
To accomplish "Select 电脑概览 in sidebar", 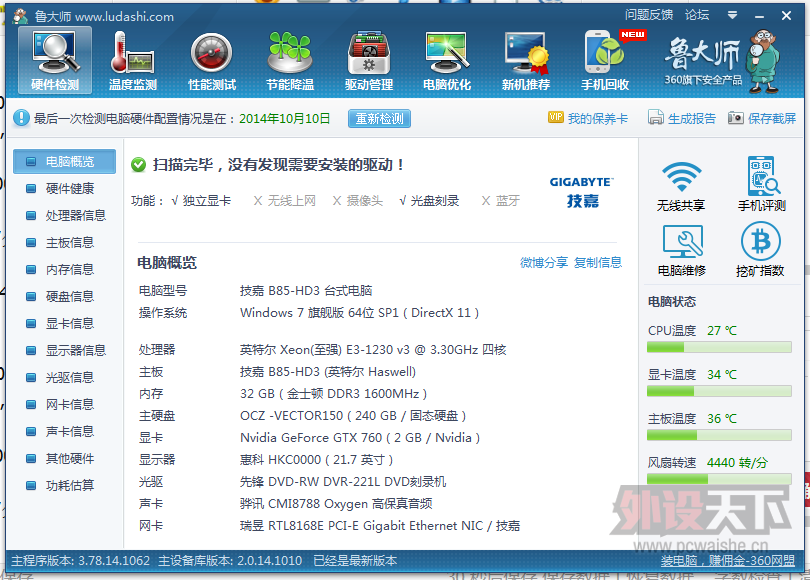I will point(65,162).
